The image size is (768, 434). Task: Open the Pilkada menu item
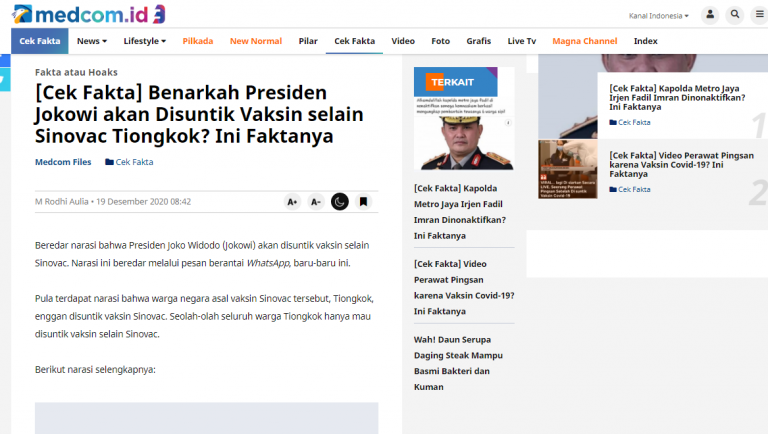[198, 41]
